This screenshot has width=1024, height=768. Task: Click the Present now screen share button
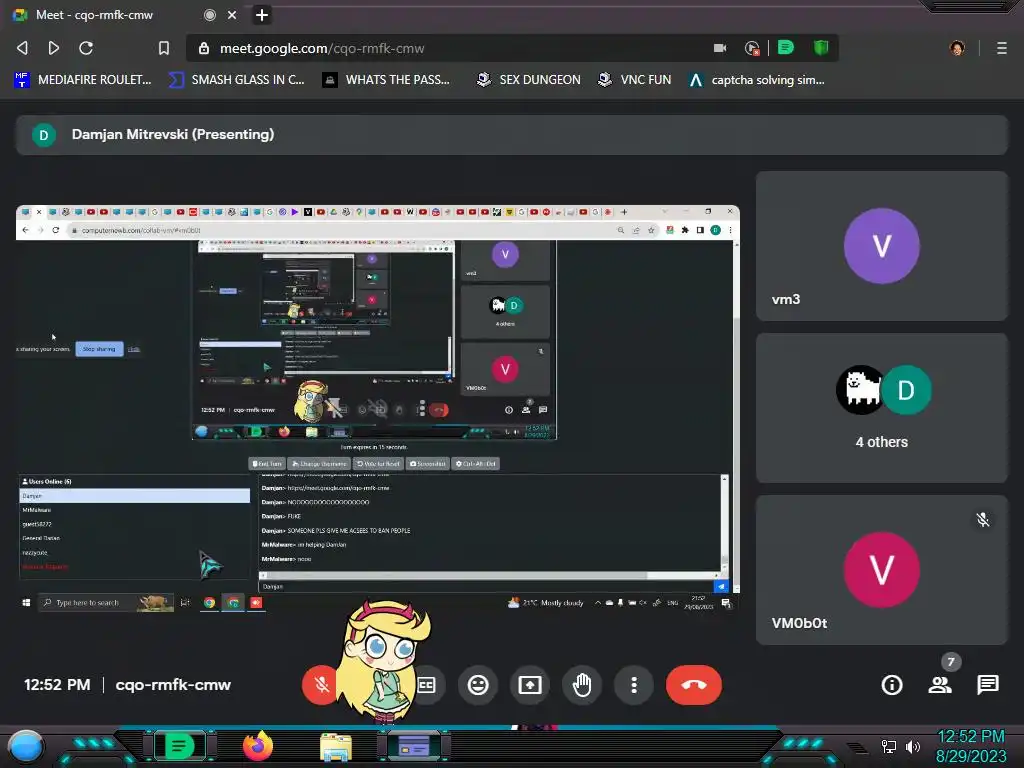click(x=530, y=684)
